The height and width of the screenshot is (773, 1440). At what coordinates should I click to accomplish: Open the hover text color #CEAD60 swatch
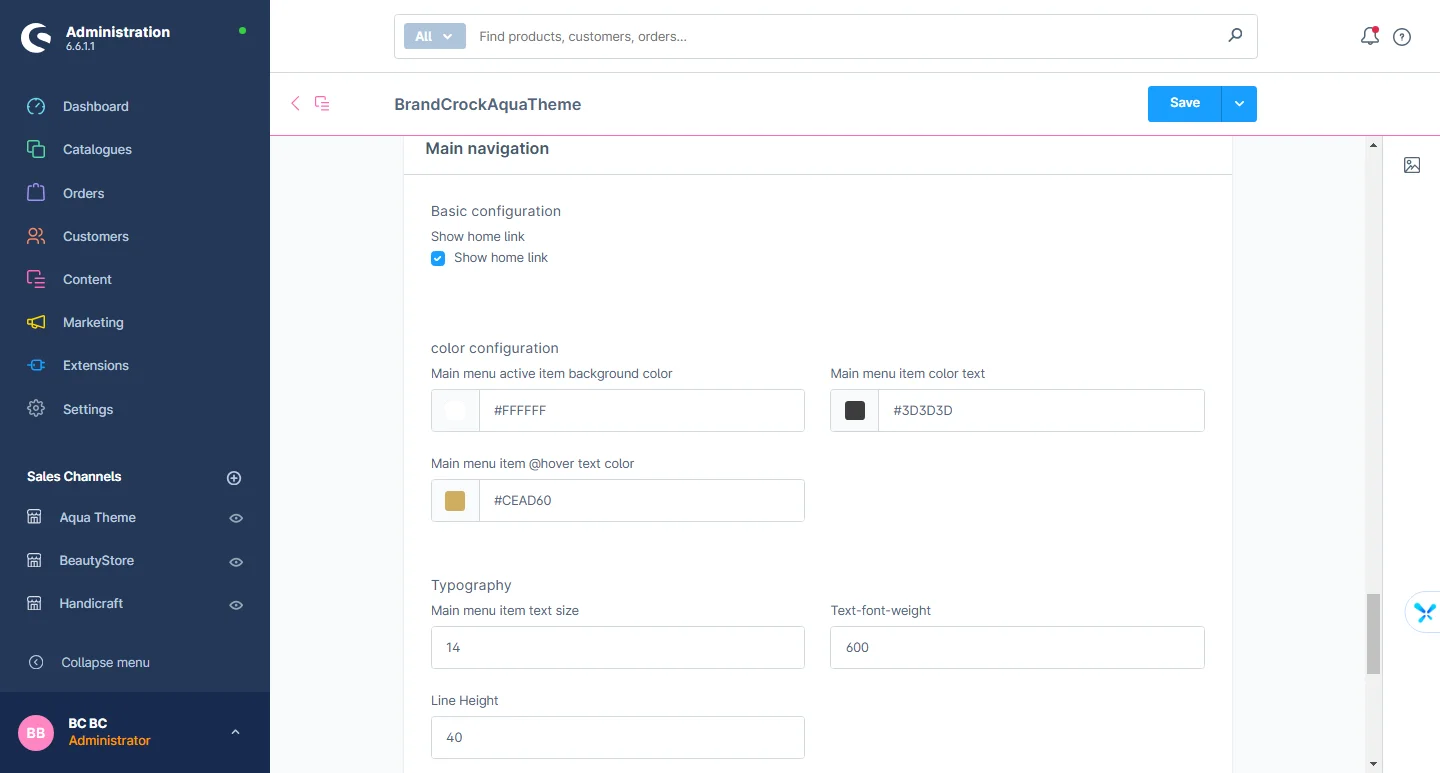coord(455,501)
